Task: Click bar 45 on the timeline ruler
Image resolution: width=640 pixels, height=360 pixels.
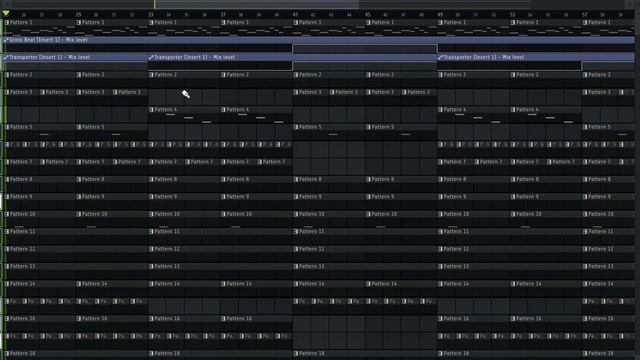Action: click(367, 15)
